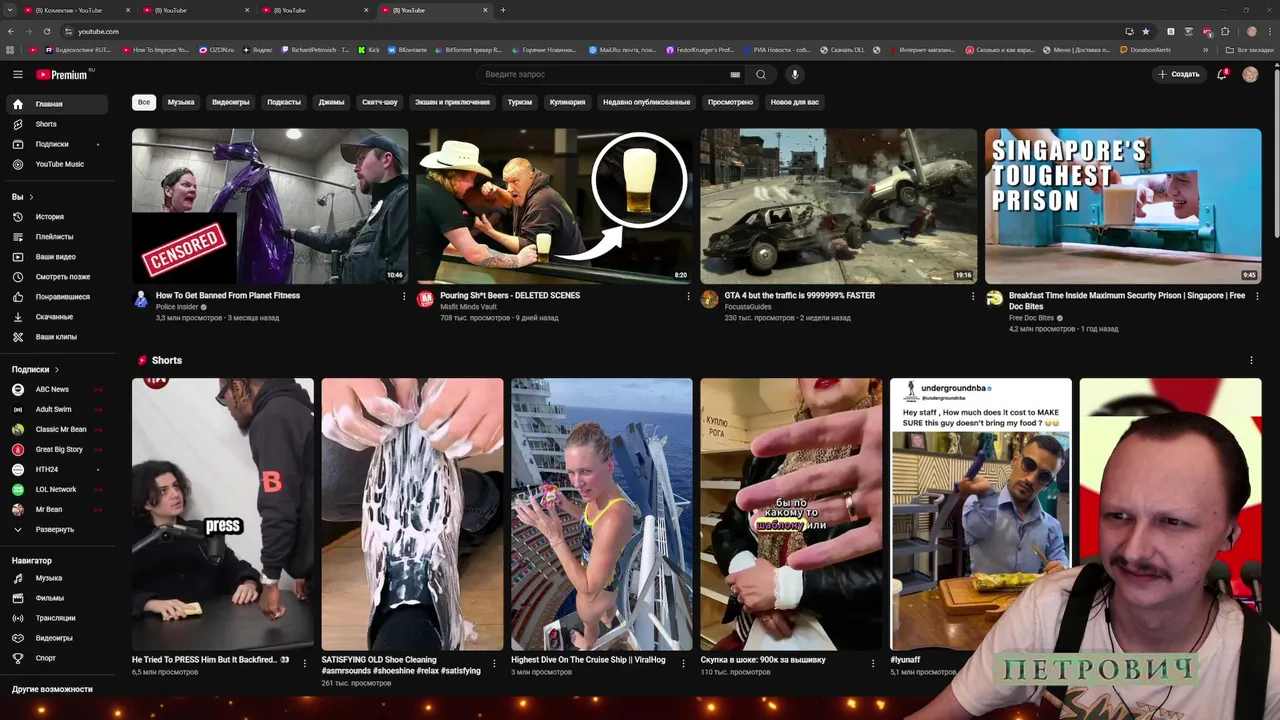Viewport: 1280px width, 720px height.
Task: Select the Подкасты filter chip
Action: tap(284, 102)
